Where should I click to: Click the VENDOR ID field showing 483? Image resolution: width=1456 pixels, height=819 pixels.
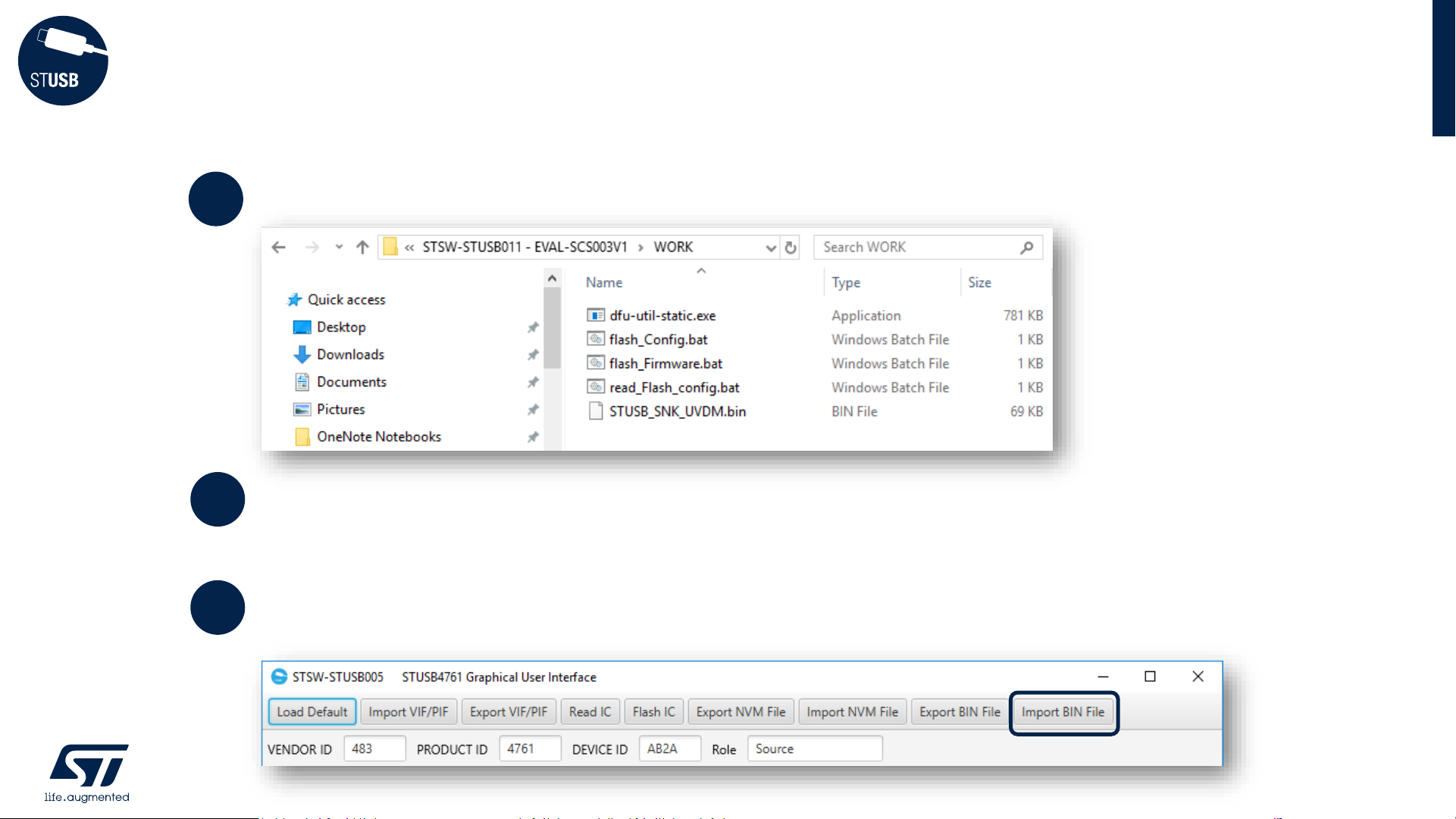pos(374,749)
